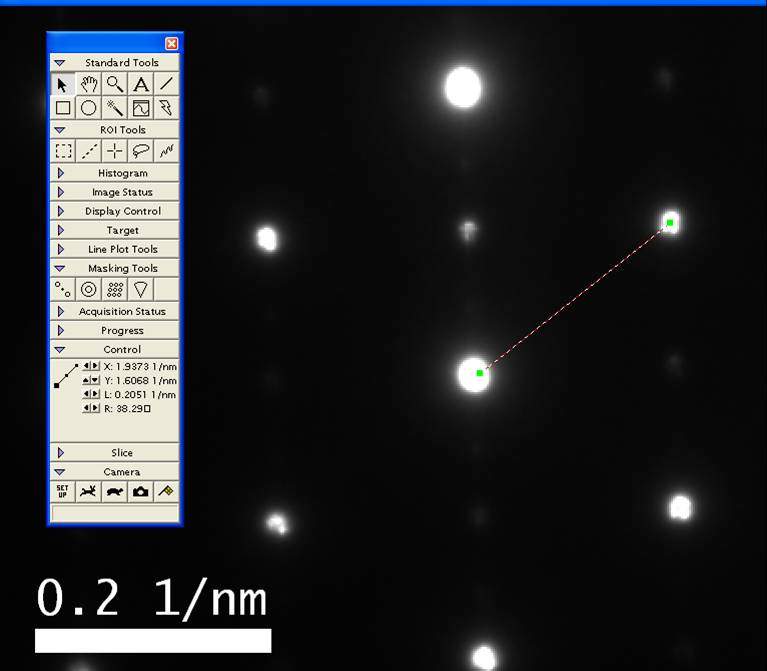Select the magic wand tool
The width and height of the screenshot is (767, 671).
pos(114,108)
